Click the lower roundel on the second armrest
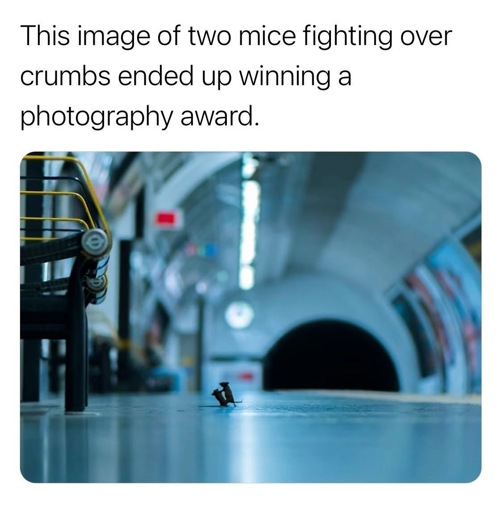This screenshot has width=502, height=512. [x=98, y=284]
